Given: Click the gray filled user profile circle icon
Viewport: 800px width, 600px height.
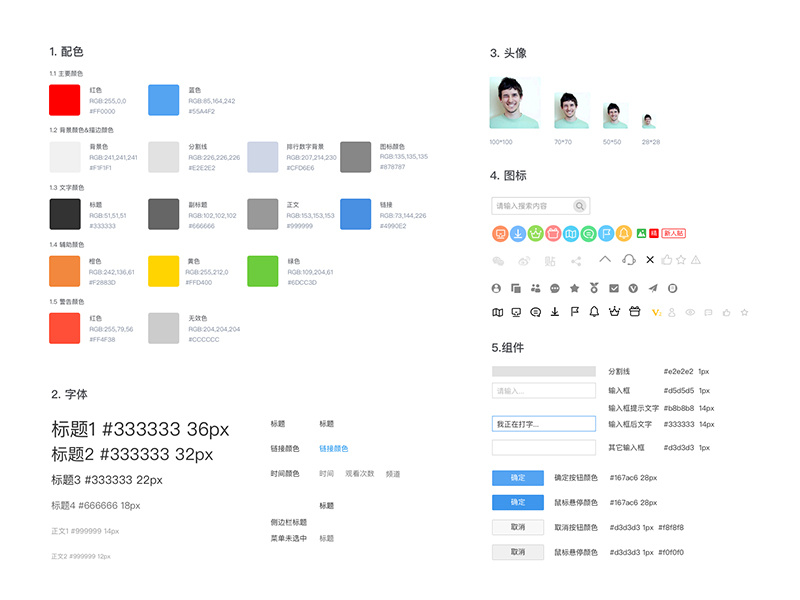Looking at the screenshot, I should coord(496,288).
